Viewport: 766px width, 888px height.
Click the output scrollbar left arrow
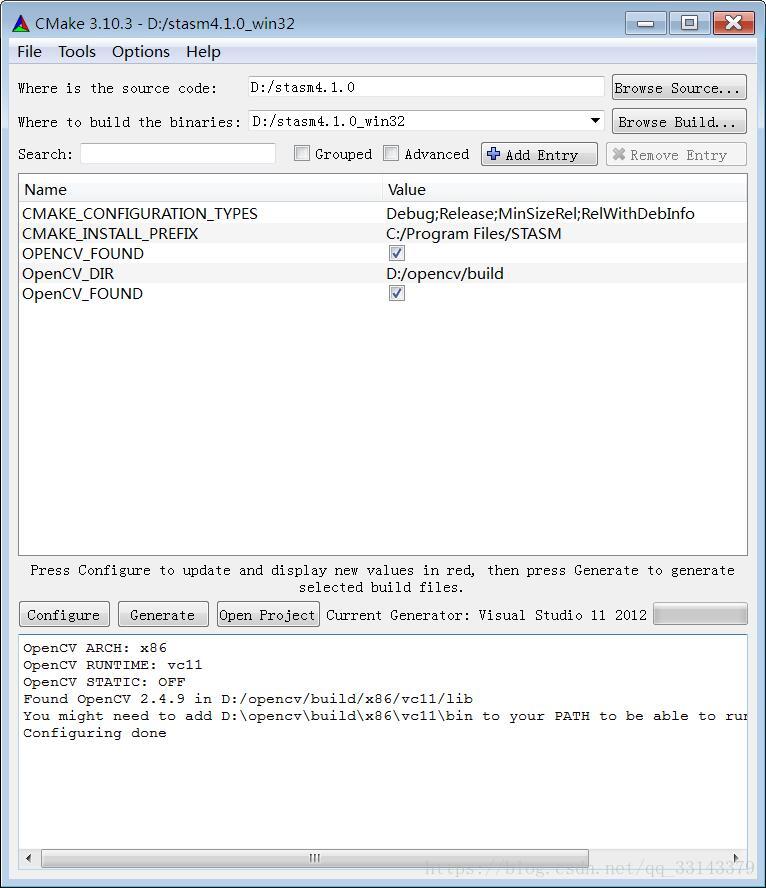[28, 858]
